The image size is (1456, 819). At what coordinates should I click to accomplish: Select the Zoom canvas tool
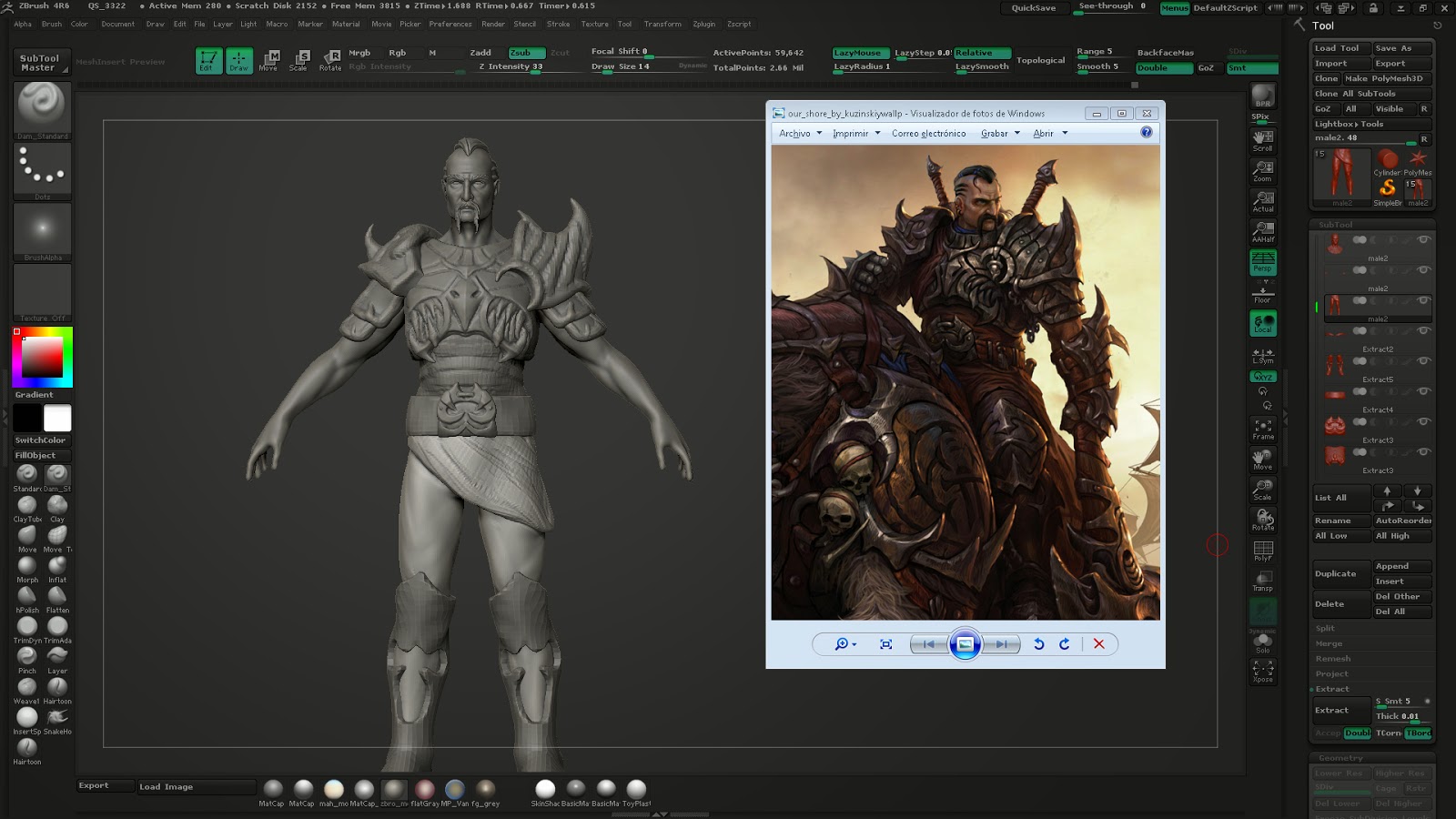[x=1263, y=170]
